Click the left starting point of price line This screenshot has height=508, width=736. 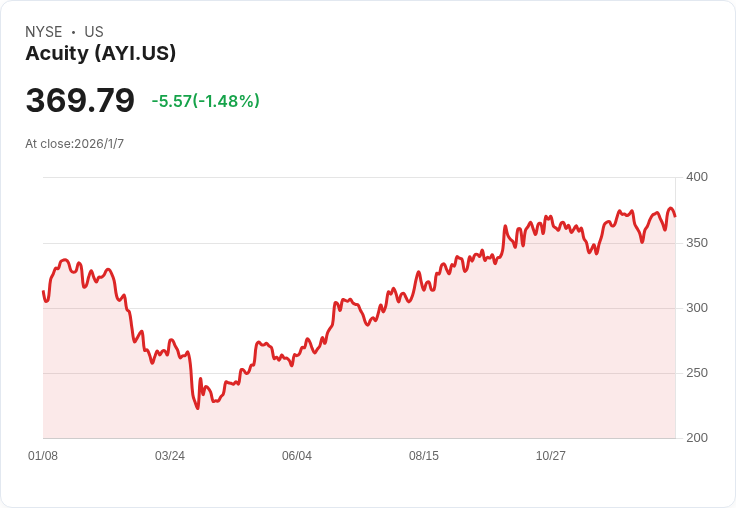click(x=43, y=292)
